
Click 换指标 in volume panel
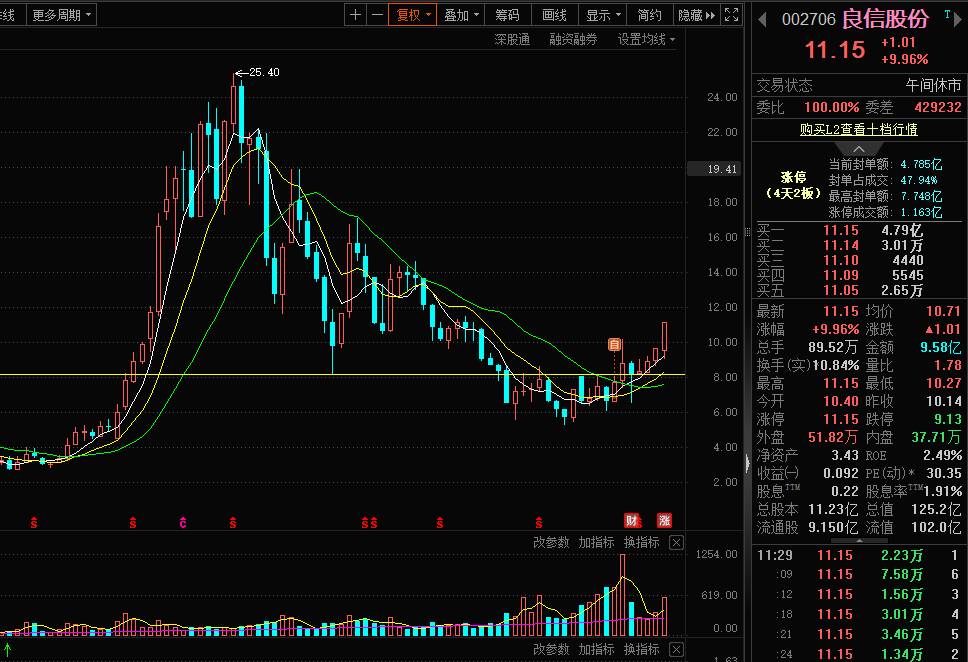coord(641,543)
